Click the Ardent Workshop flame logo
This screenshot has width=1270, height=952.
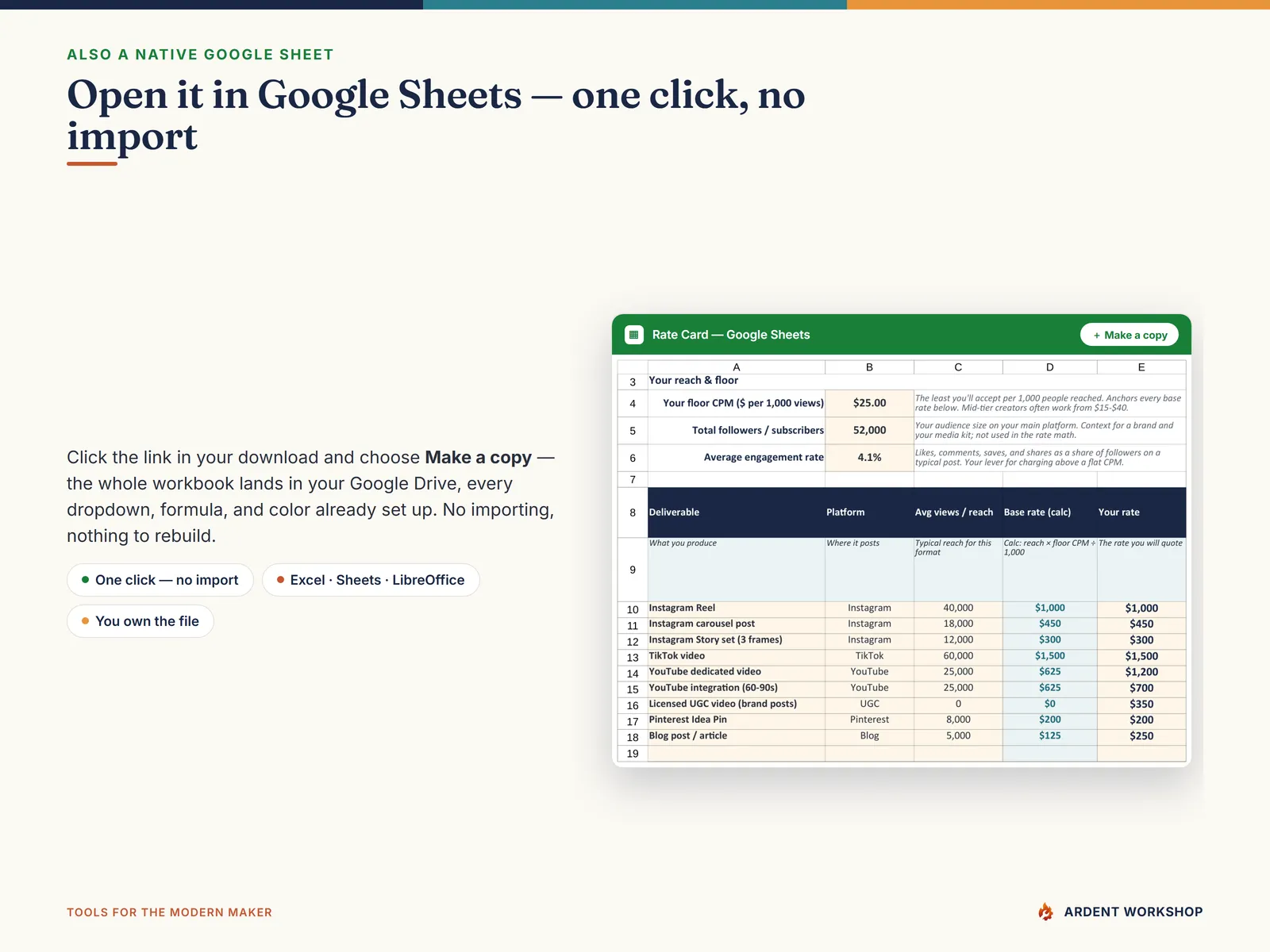[1046, 912]
